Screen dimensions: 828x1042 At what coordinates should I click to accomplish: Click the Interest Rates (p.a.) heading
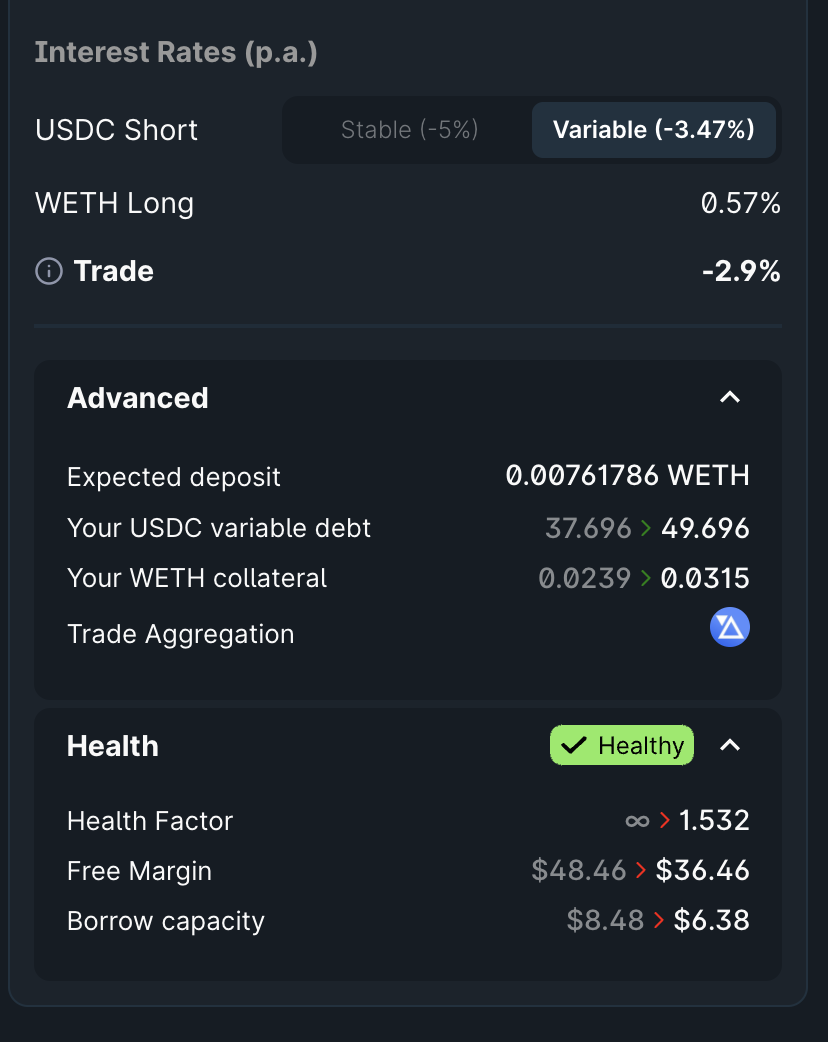(x=176, y=52)
